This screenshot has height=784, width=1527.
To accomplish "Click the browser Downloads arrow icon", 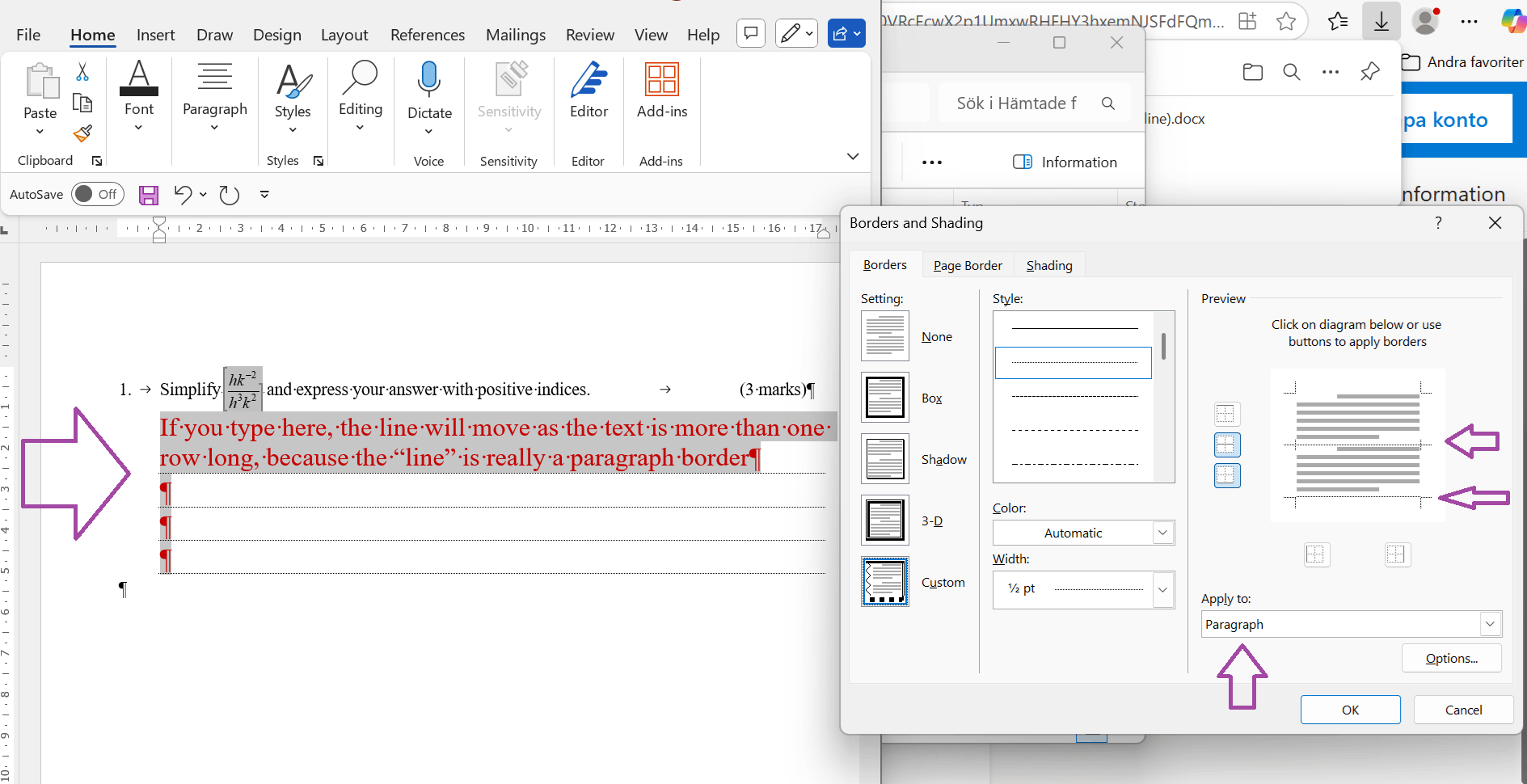I will 1381,21.
